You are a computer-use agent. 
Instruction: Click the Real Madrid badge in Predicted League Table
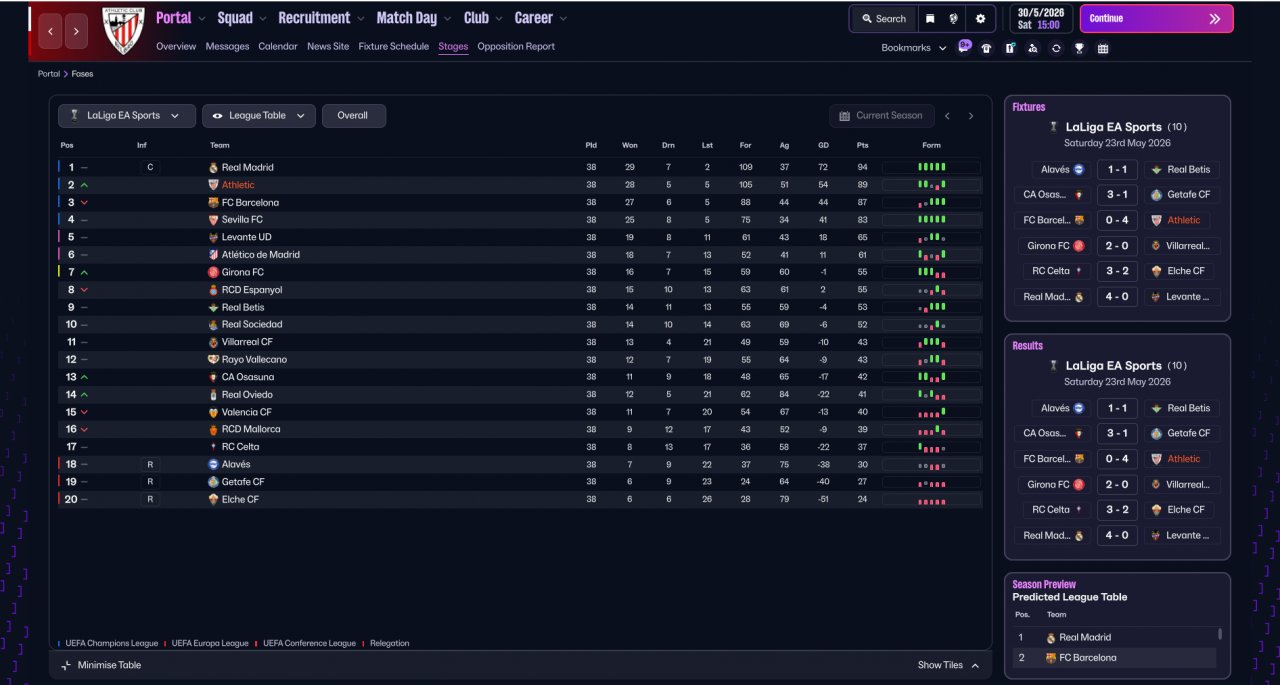click(1051, 637)
